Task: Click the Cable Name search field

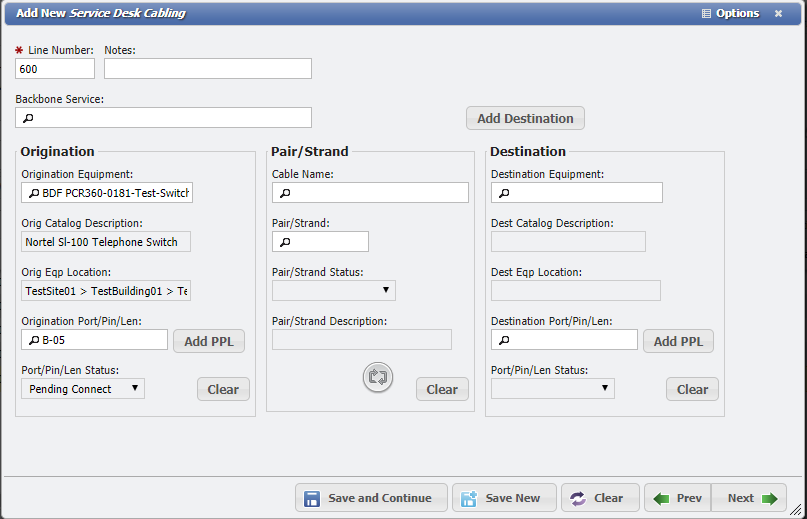Action: pyautogui.click(x=370, y=193)
